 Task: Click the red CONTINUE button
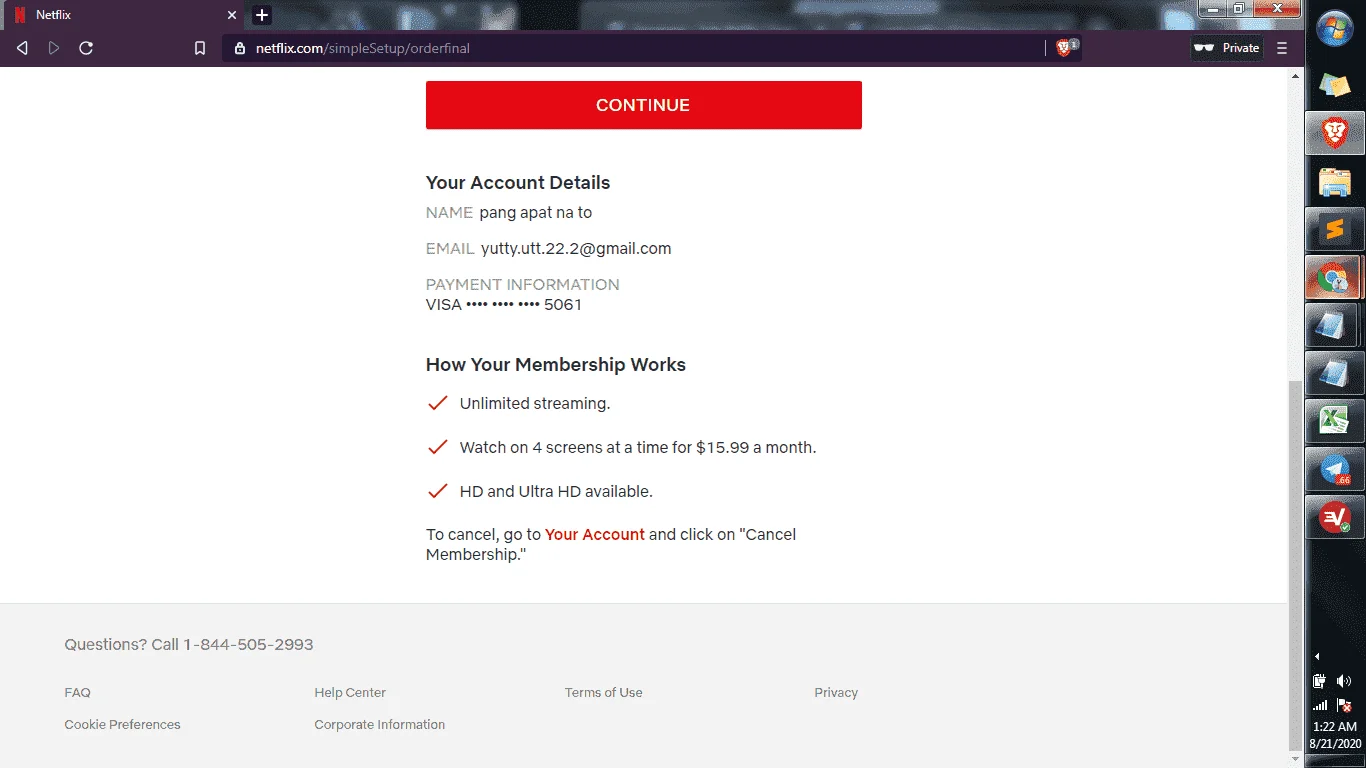pos(643,105)
